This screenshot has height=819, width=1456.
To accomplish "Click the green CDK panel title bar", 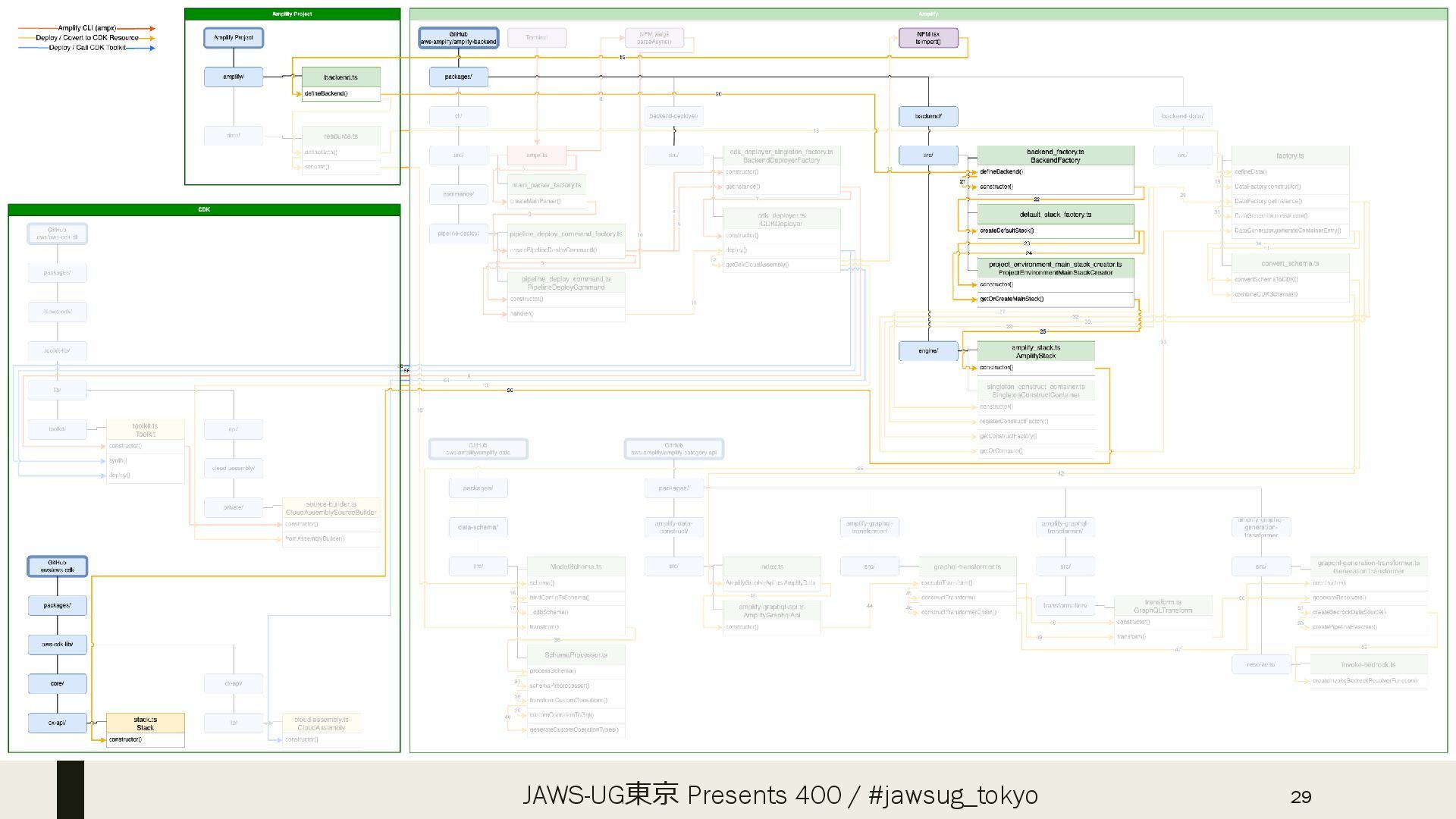I will 204,209.
